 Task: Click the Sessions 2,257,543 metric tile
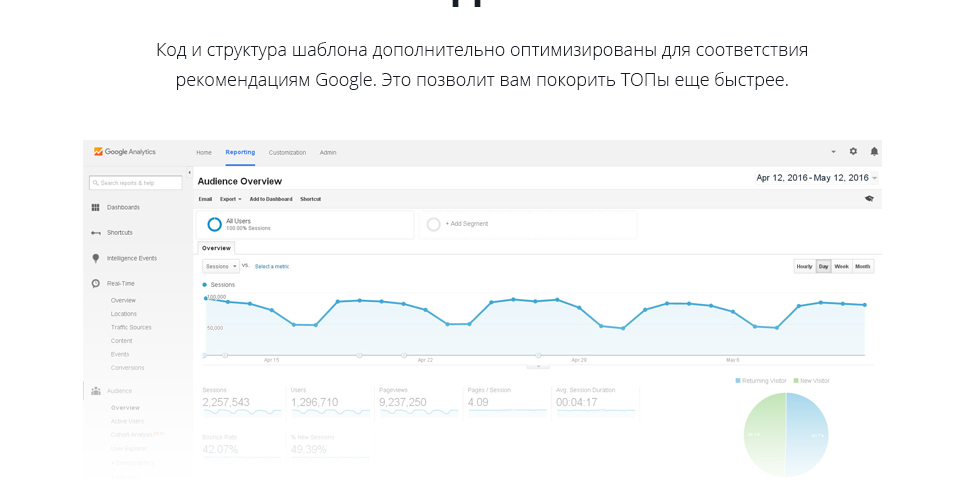(x=242, y=403)
